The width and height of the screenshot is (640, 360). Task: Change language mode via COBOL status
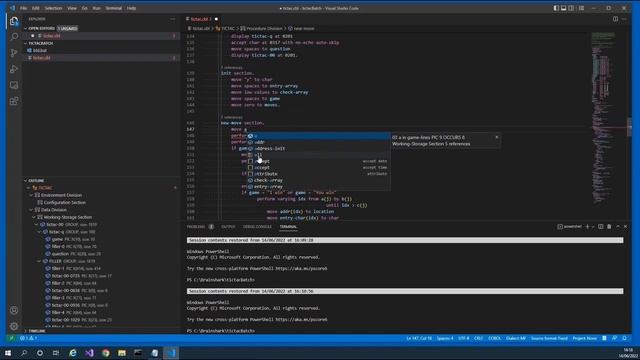coord(494,338)
